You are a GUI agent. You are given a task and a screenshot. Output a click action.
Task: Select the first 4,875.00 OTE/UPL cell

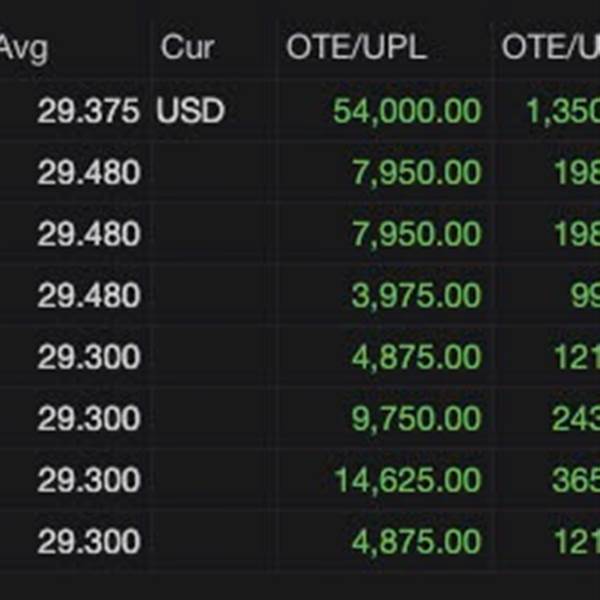[x=416, y=357]
